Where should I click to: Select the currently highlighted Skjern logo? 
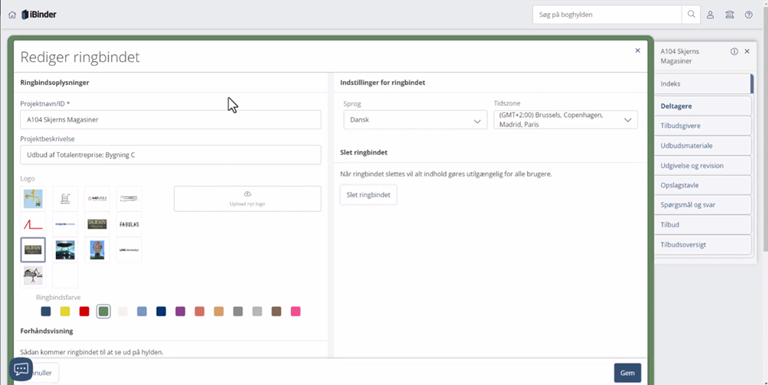[33, 250]
